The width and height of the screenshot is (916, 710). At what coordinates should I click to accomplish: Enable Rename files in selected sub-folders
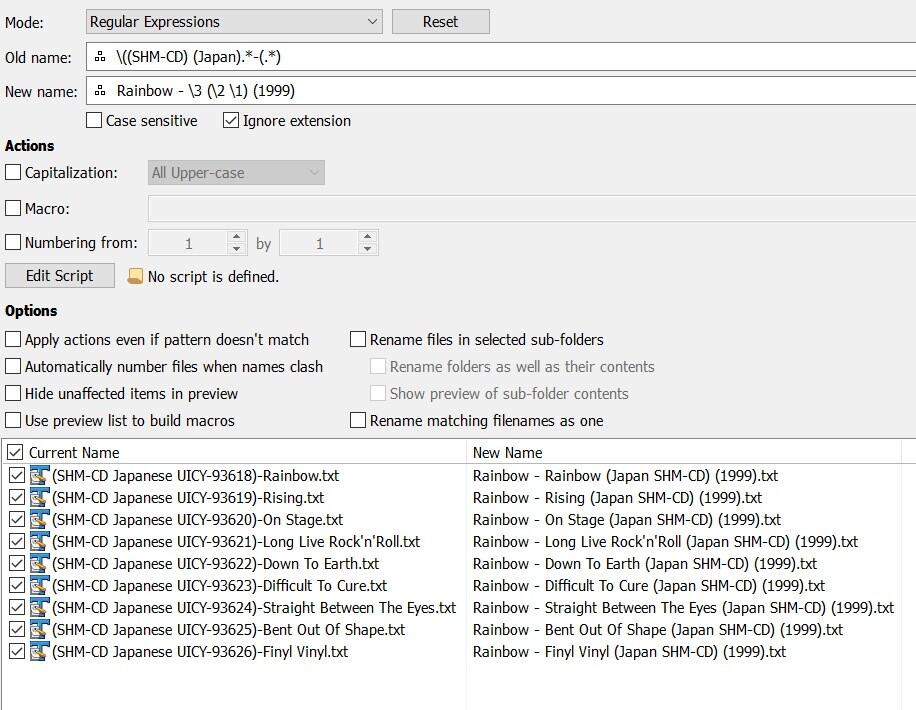pos(358,339)
